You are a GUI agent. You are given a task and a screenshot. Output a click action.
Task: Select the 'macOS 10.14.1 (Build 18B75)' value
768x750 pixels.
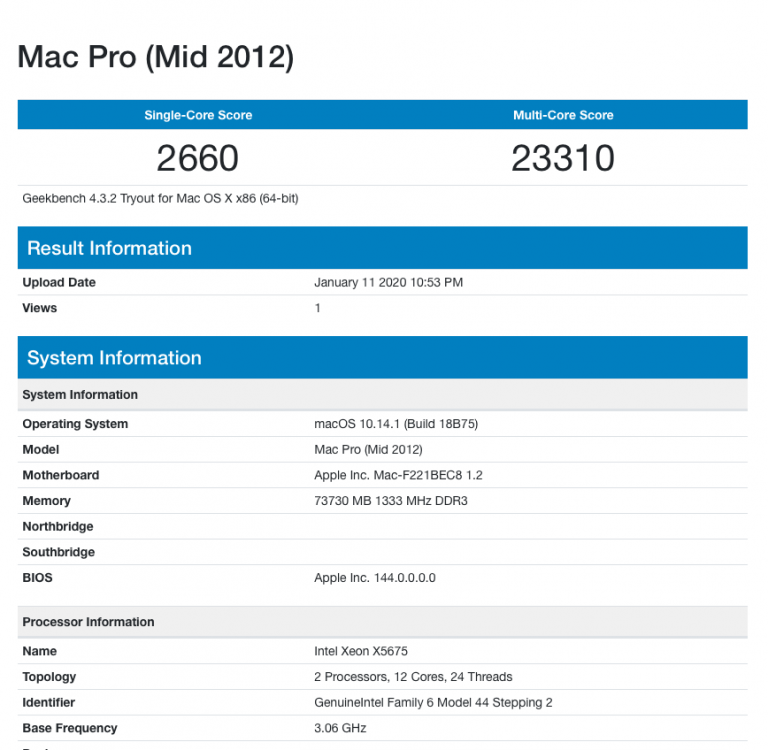[396, 424]
